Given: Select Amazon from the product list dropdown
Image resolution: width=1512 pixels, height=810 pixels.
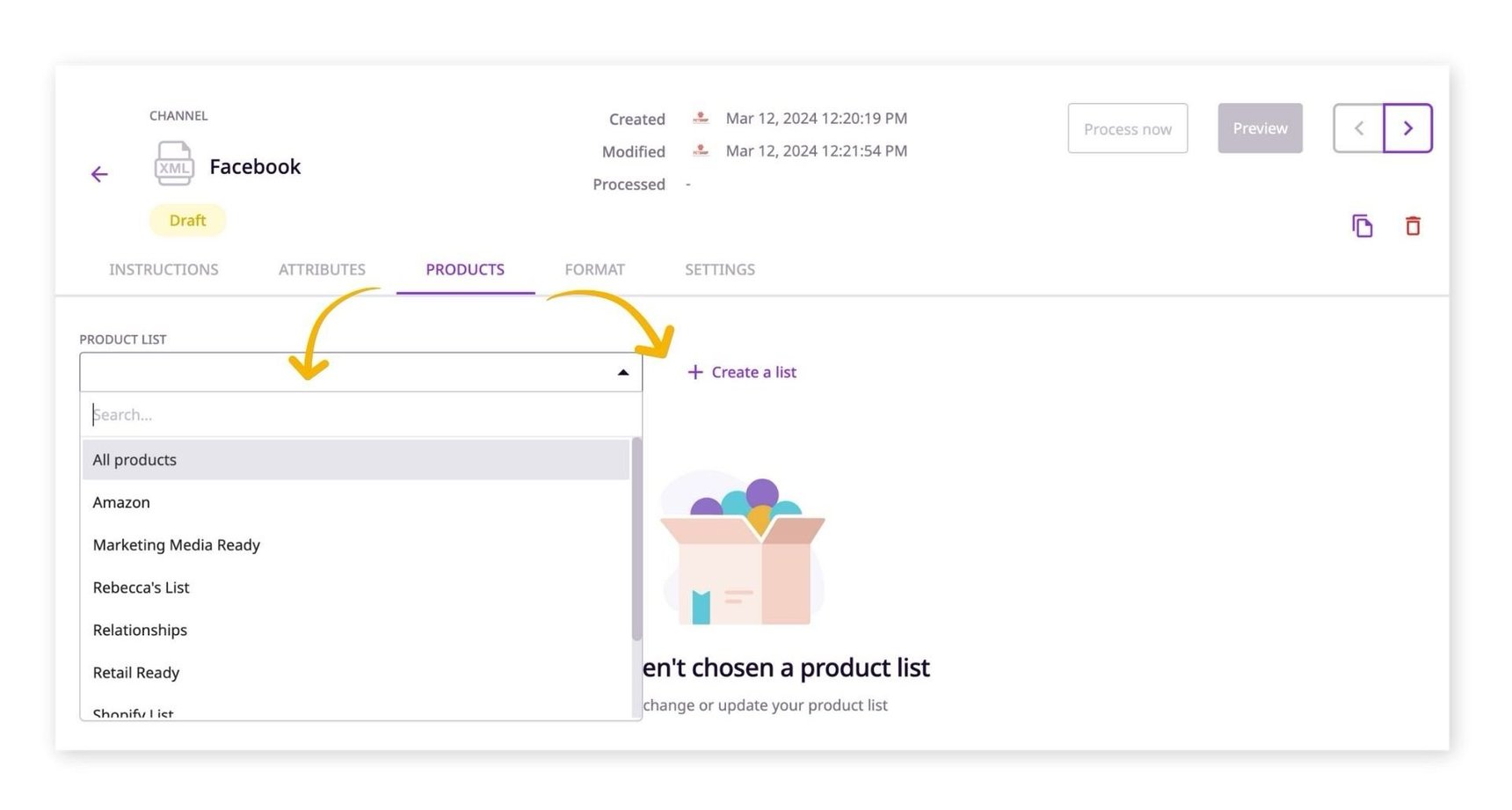Looking at the screenshot, I should pyautogui.click(x=121, y=501).
